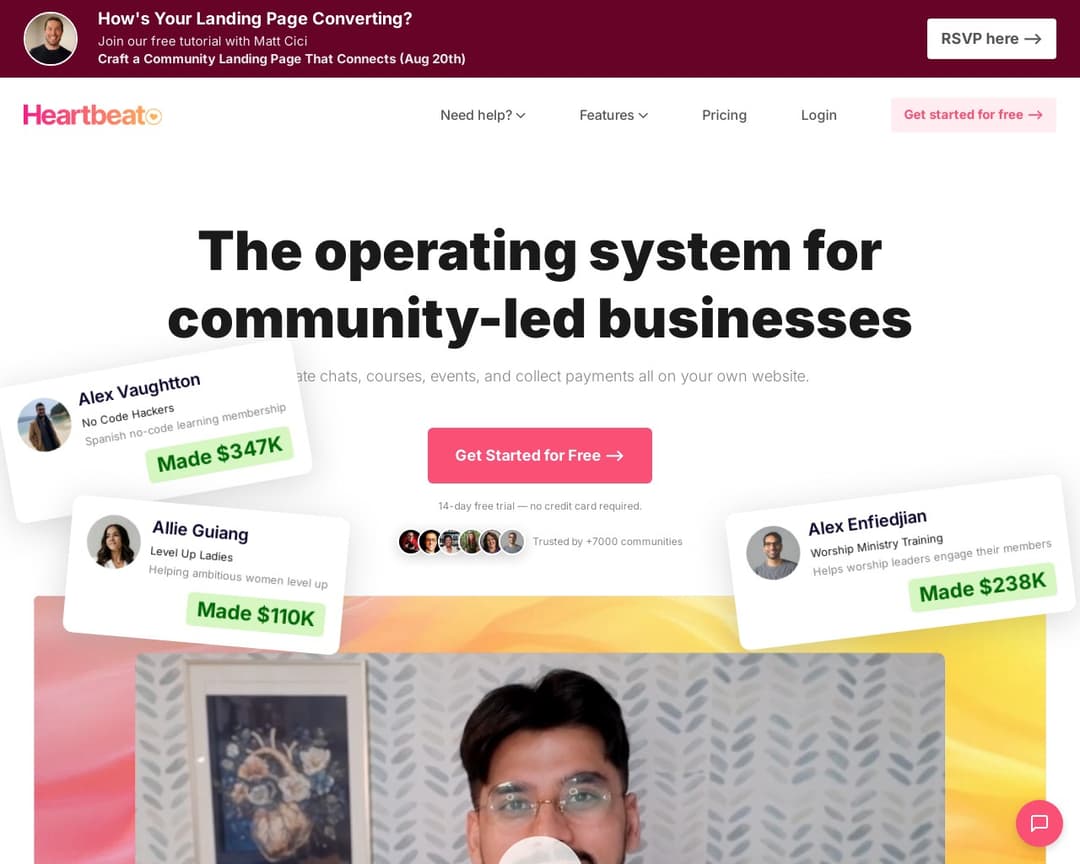Viewport: 1080px width, 864px height.
Task: Click Matt Cici's avatar in banner
Action: tap(50, 39)
